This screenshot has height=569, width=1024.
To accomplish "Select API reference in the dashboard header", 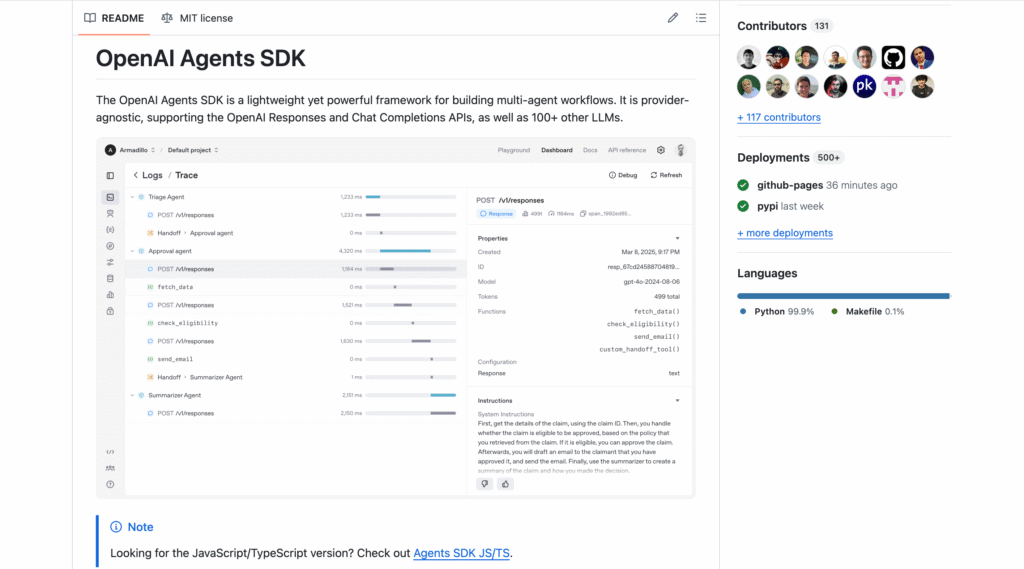I will [x=627, y=150].
